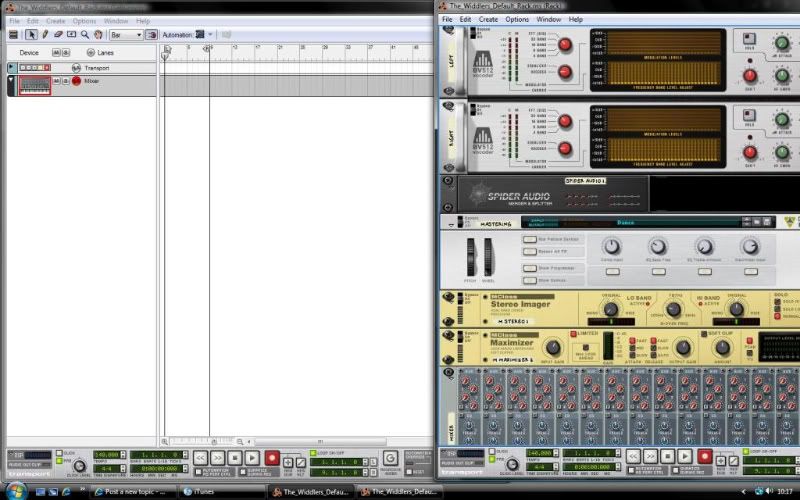Open File menu in rack window
The width and height of the screenshot is (800, 500).
pyautogui.click(x=447, y=19)
